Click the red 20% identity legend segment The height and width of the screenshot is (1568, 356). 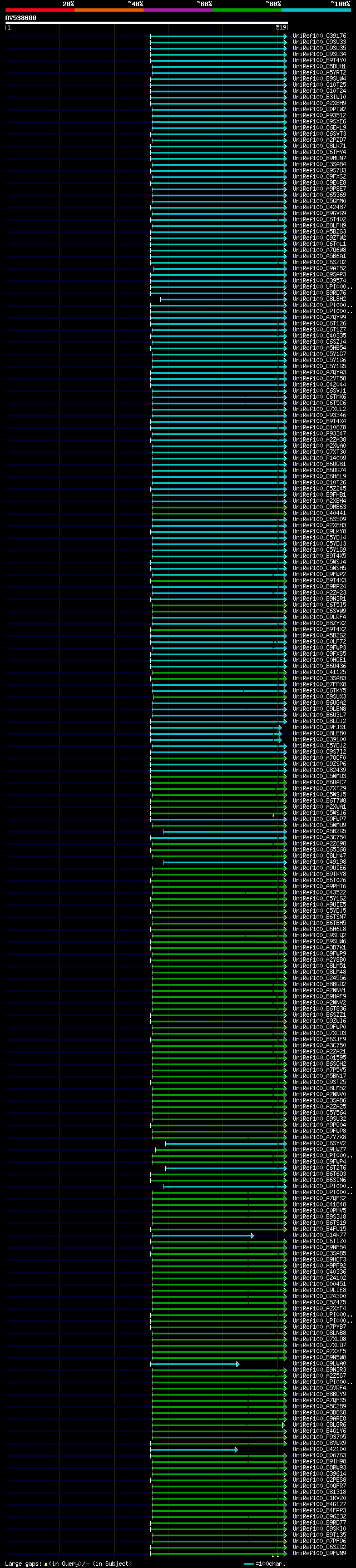click(40, 10)
